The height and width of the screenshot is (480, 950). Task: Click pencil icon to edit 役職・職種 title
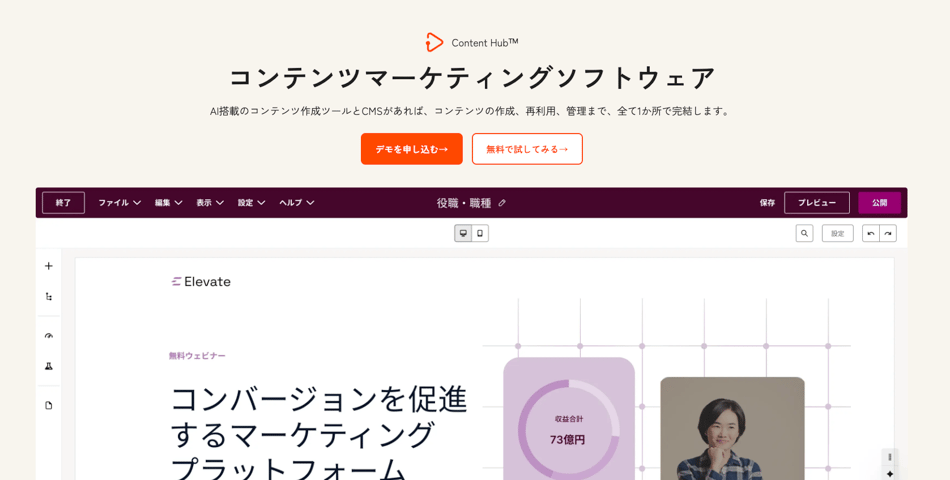click(x=502, y=203)
